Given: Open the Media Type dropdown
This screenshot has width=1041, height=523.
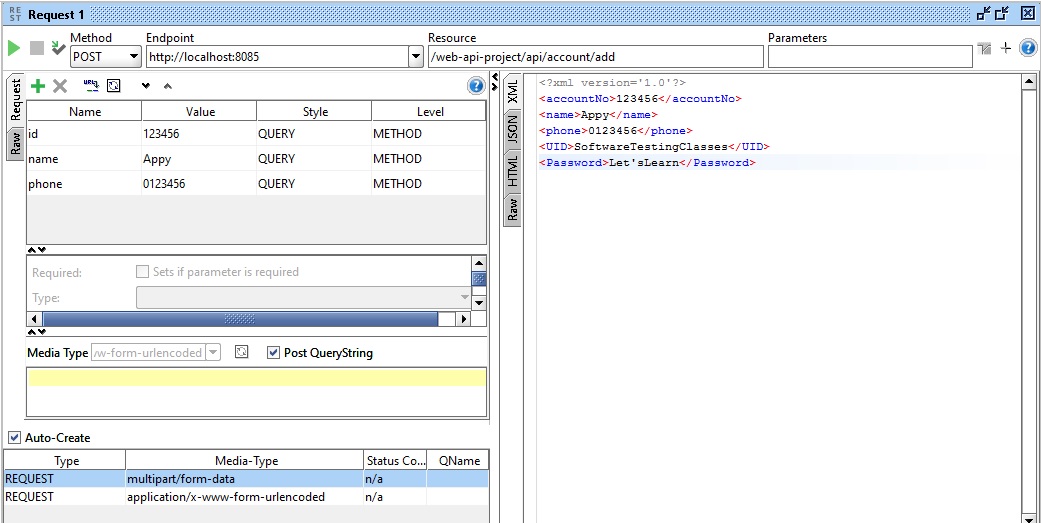Looking at the screenshot, I should 212,352.
